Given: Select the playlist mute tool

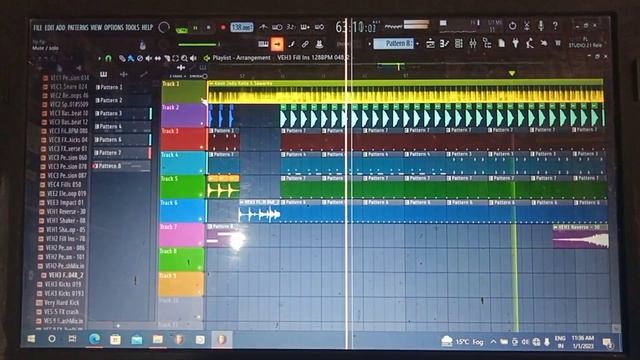Looking at the screenshot, I should [149, 58].
